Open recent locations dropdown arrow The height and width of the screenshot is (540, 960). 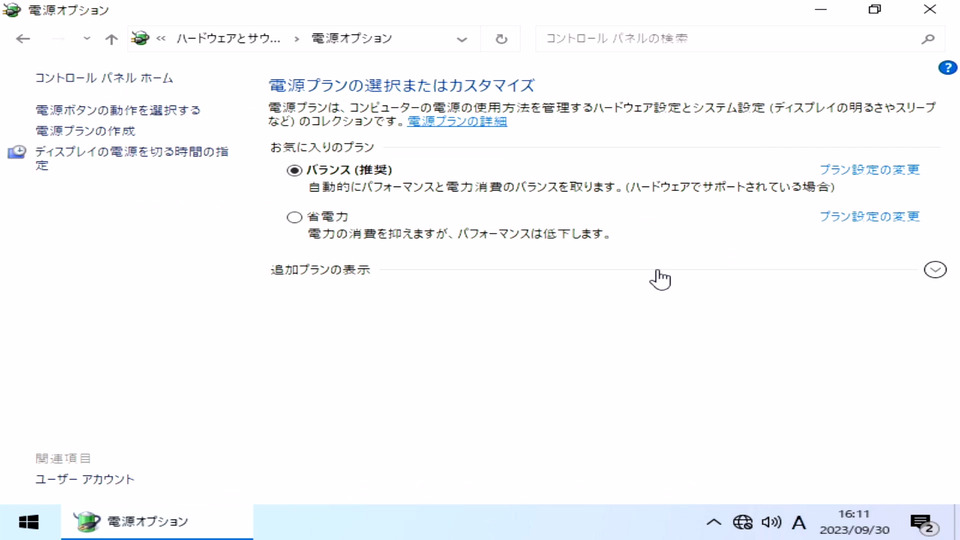click(87, 39)
